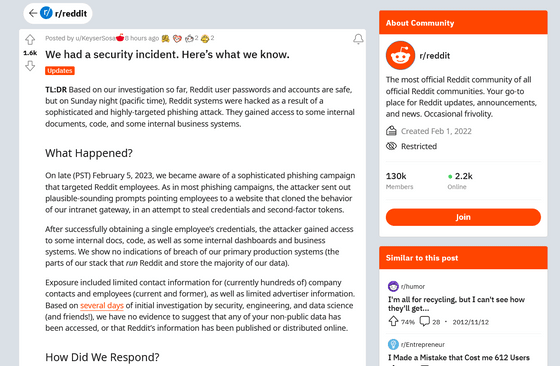Open u/KeyserSosa's user profile
The image size is (560, 366).
[95, 38]
